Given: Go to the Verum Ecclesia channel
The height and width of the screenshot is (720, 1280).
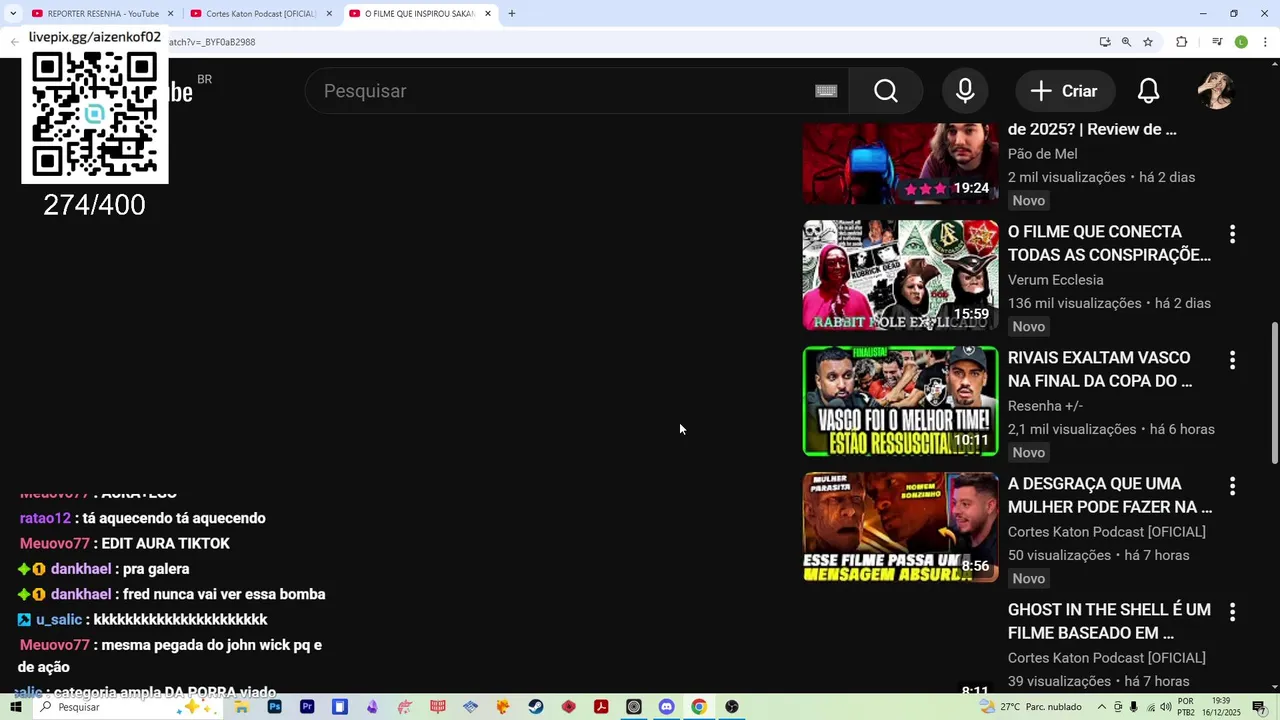Looking at the screenshot, I should (x=1055, y=280).
